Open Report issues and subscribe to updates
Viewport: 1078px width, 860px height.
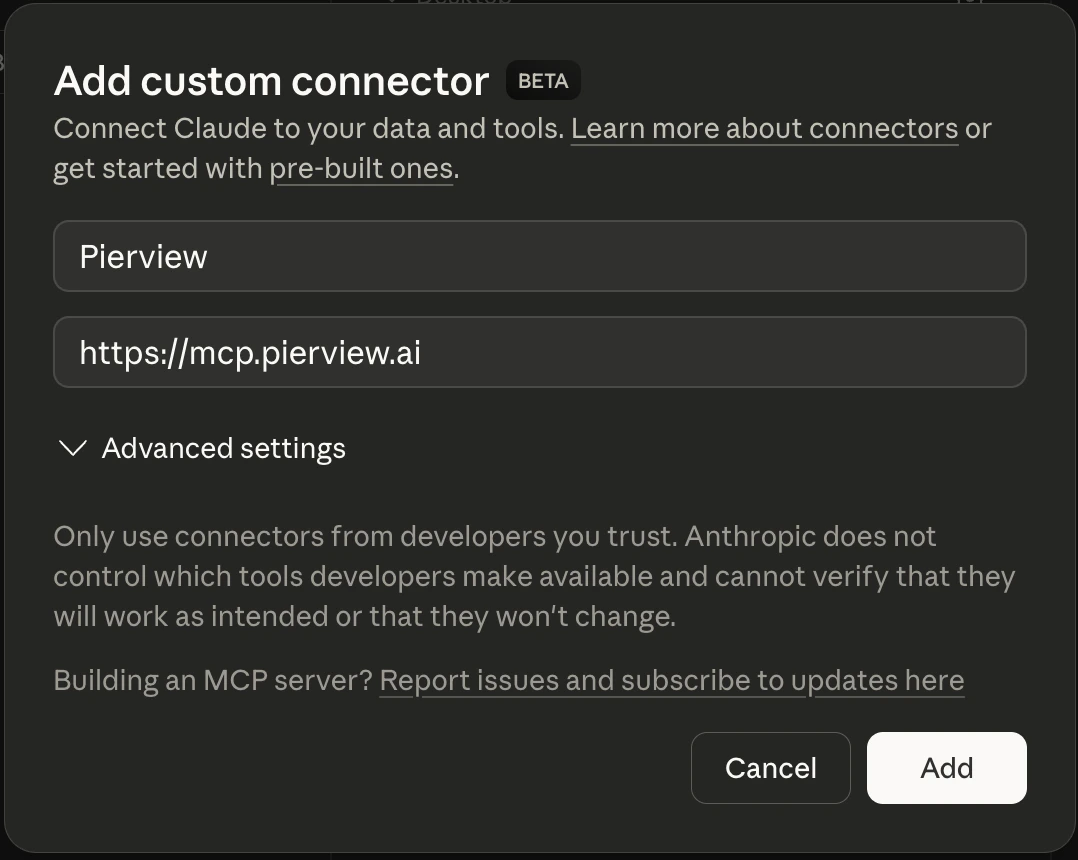[x=671, y=680]
